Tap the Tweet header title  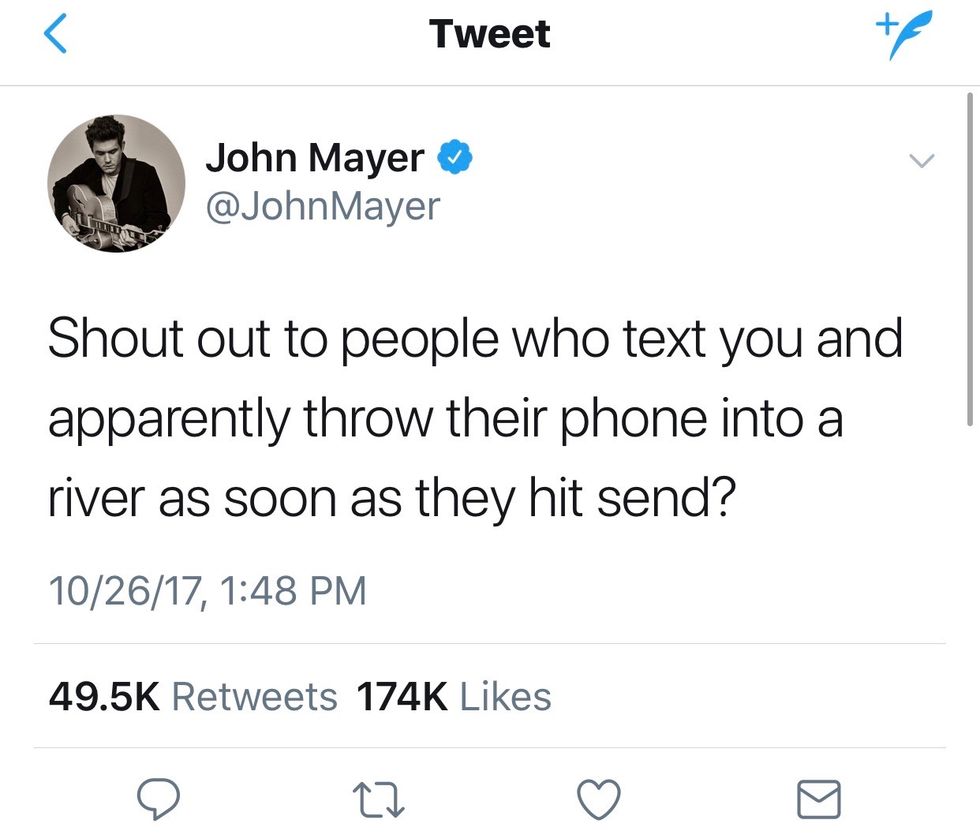pos(490,34)
